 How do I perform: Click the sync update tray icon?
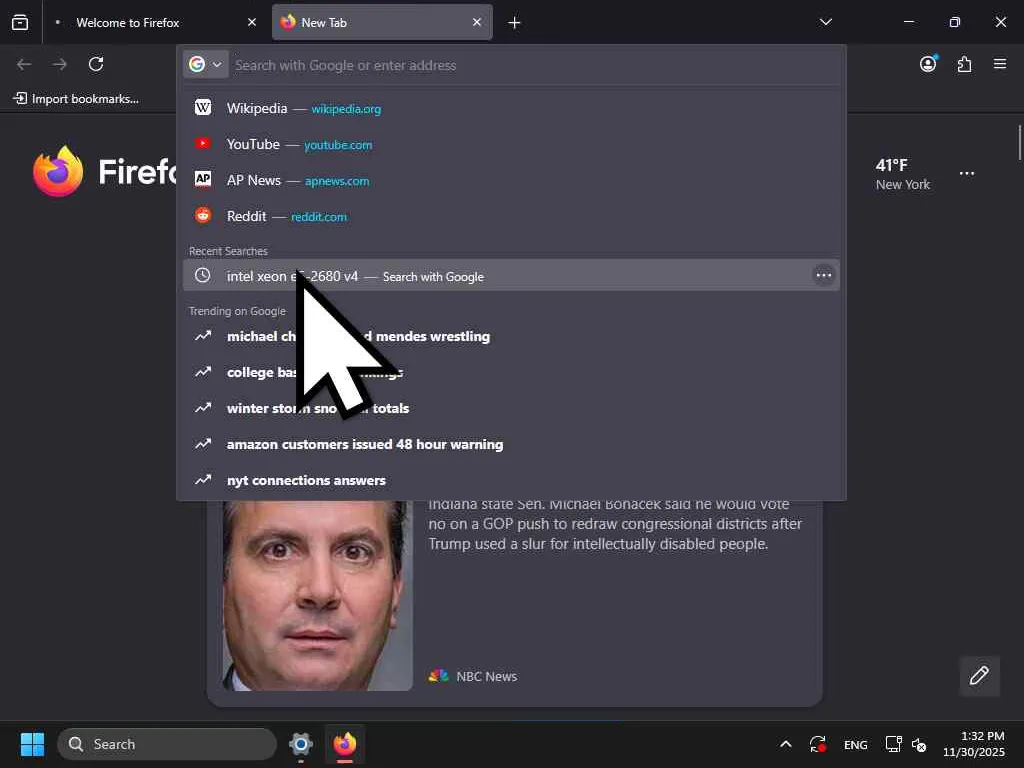coord(818,744)
